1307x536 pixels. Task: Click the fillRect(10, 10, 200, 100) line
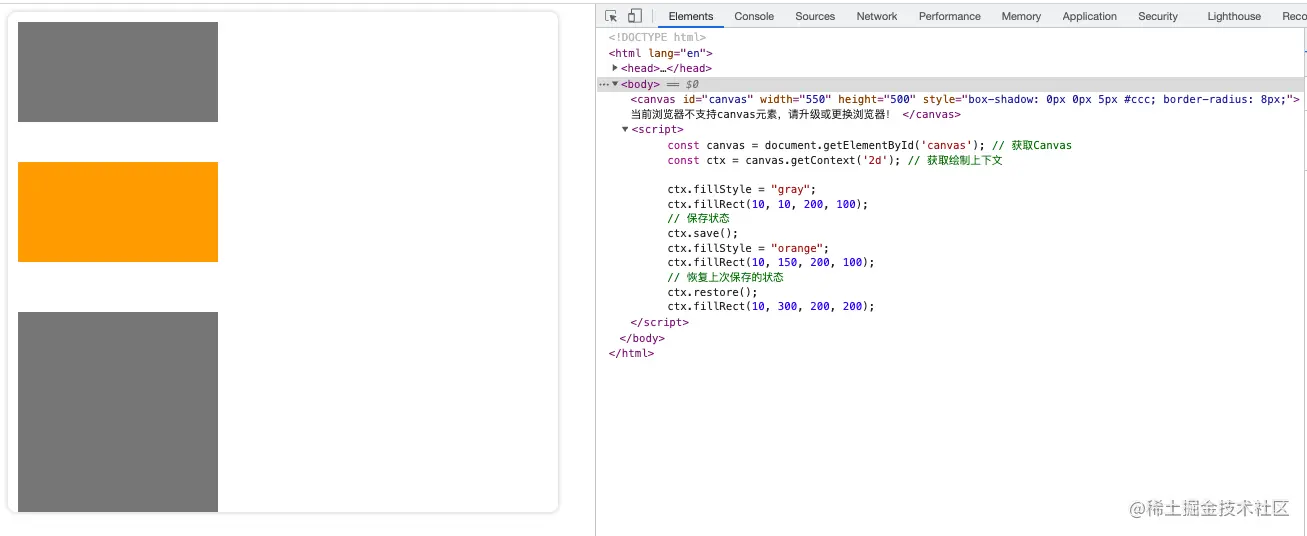pos(767,204)
